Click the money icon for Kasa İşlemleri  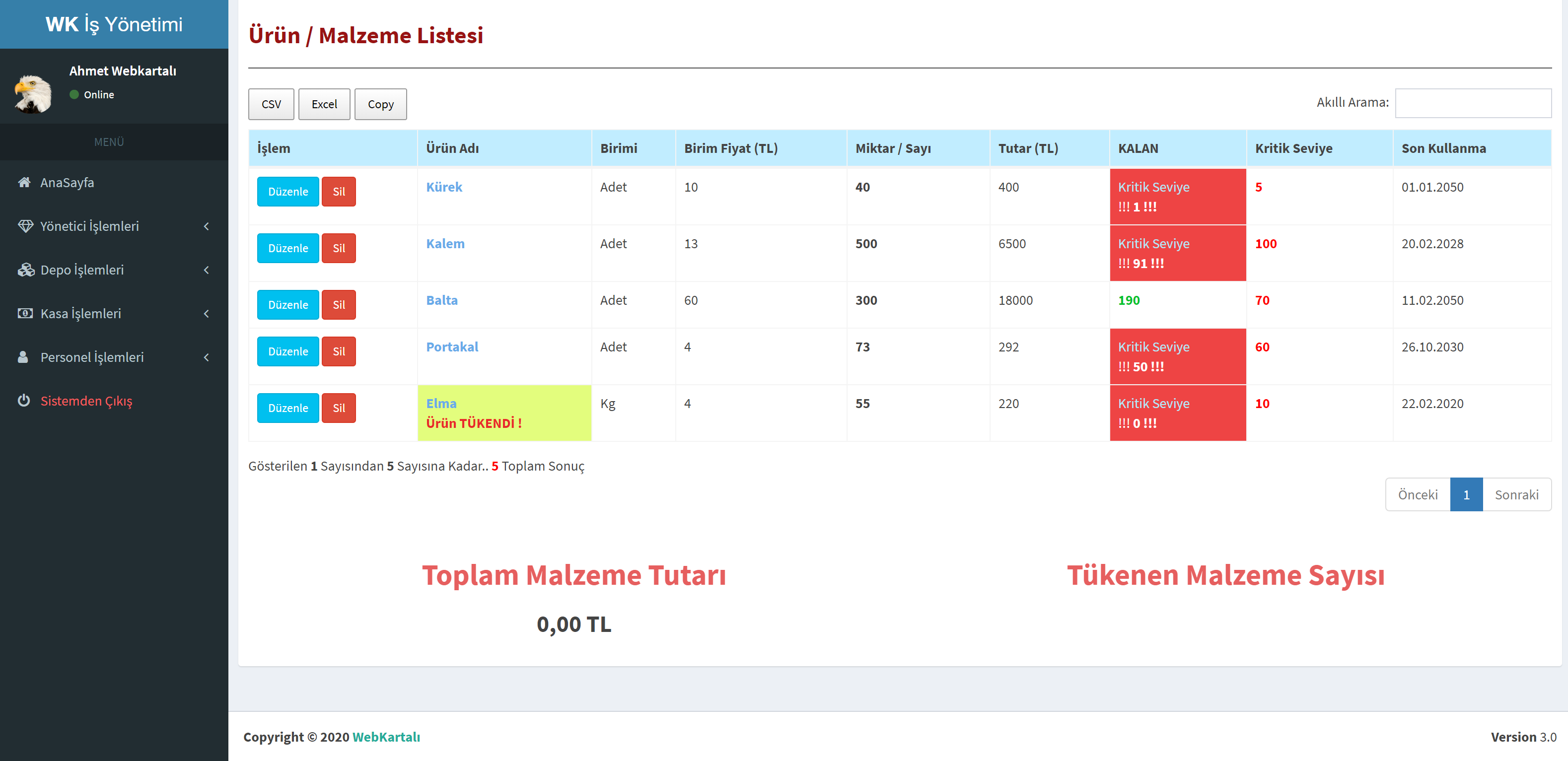(25, 314)
